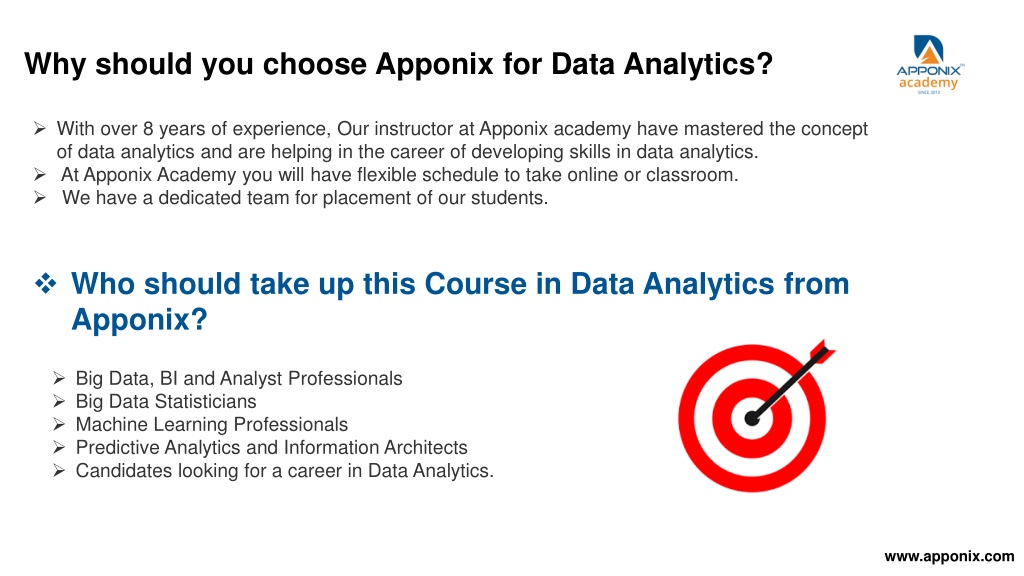Image resolution: width=1024 pixels, height=576 pixels.
Task: Open the www.apponix.com link
Action: click(949, 556)
